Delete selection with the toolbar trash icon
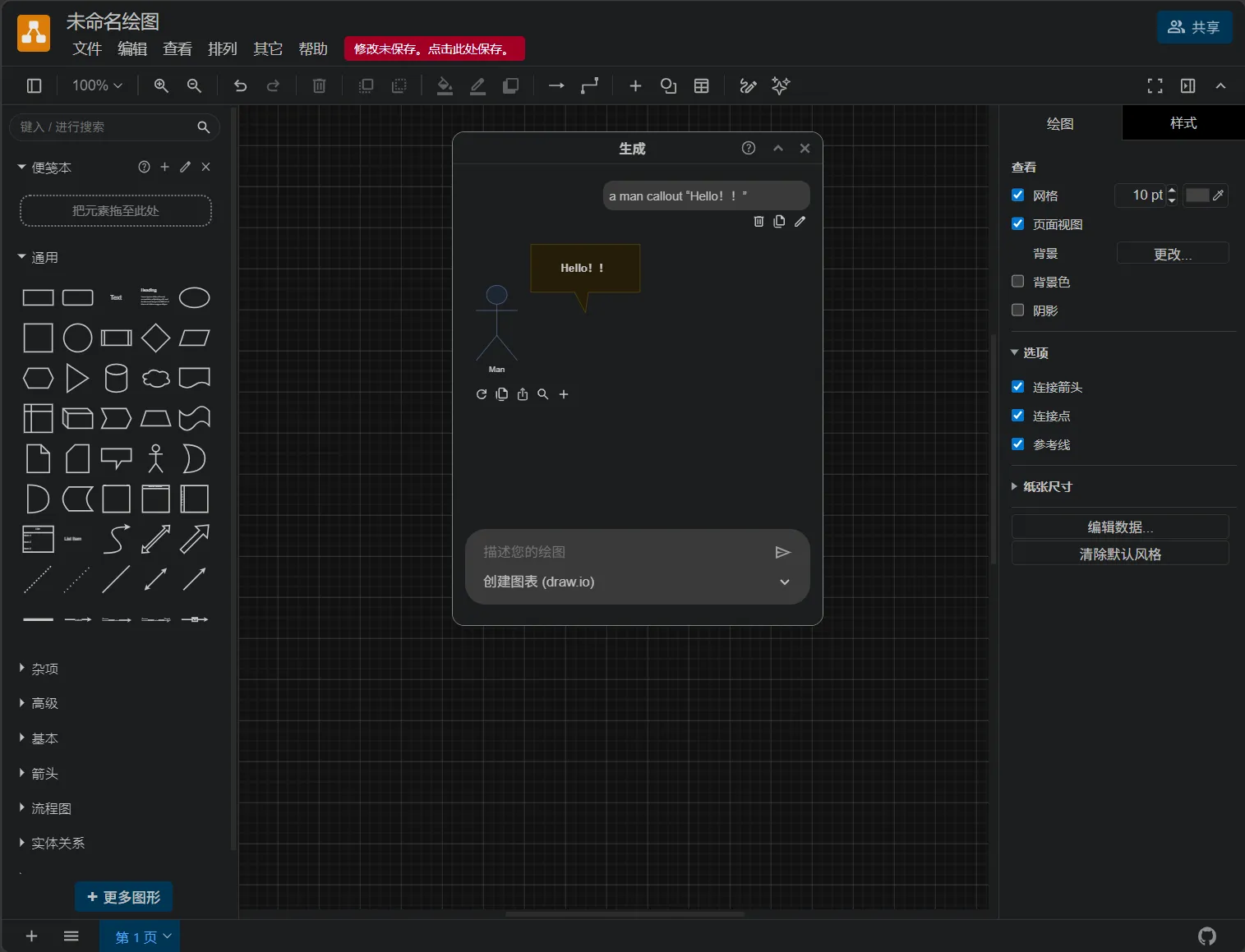This screenshot has width=1245, height=952. click(x=320, y=85)
